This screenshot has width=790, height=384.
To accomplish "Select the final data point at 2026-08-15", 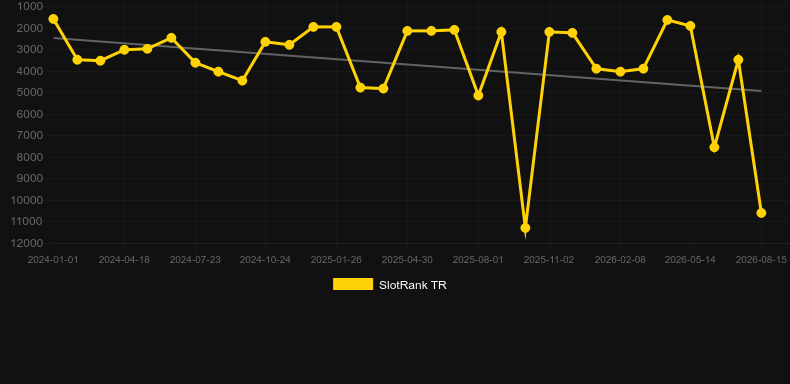I will pos(761,213).
